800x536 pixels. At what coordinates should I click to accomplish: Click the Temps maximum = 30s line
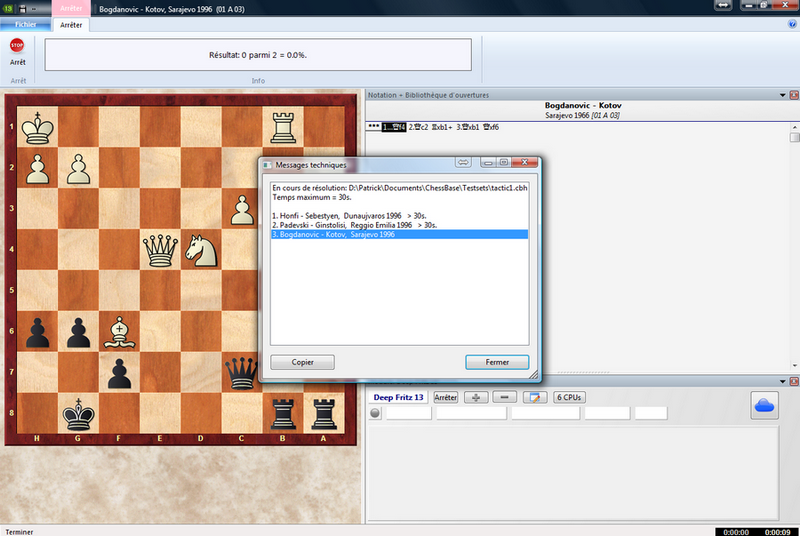[312, 197]
